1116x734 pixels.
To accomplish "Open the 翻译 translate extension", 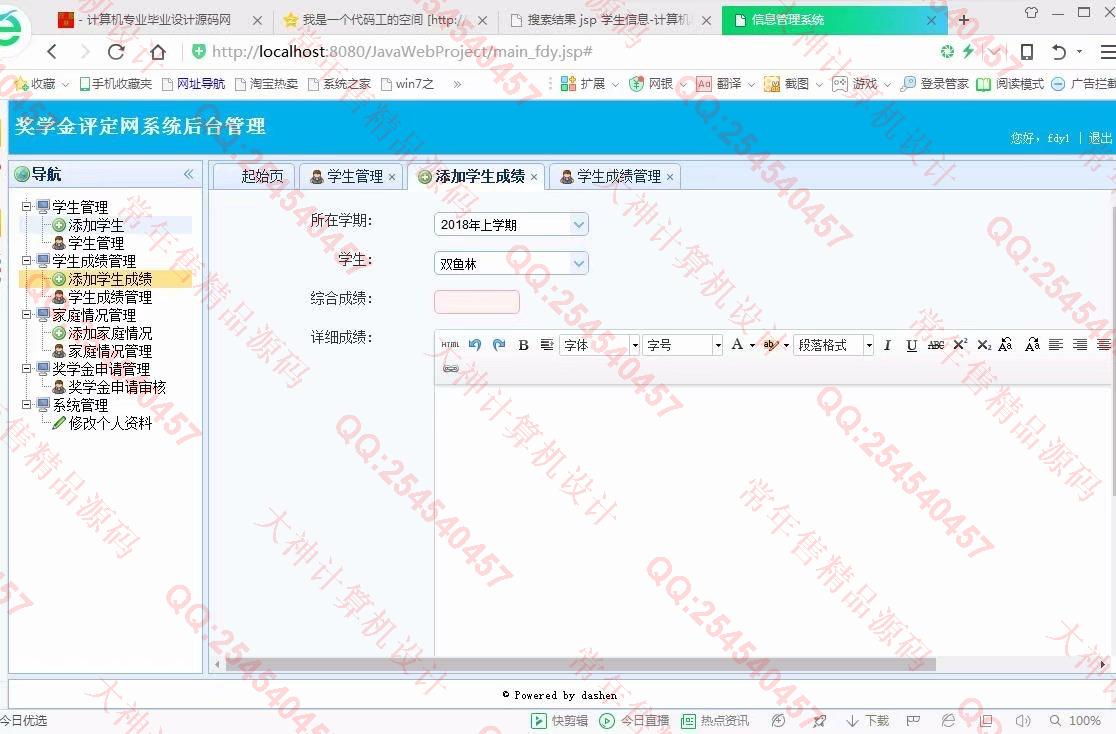I will [719, 84].
